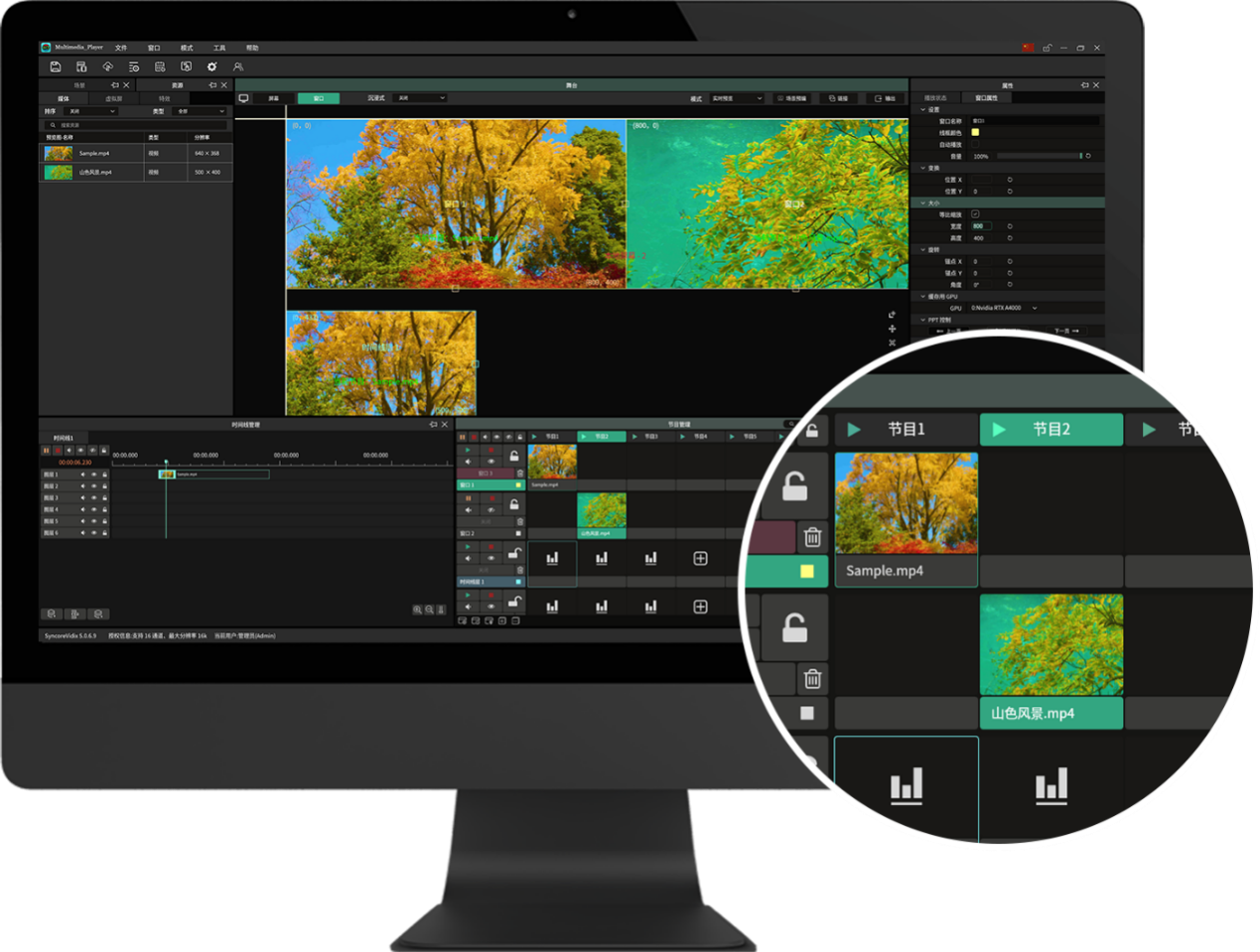The image size is (1260, 952).
Task: Zoom in on the timeline with the magnifier icon
Action: [x=417, y=610]
